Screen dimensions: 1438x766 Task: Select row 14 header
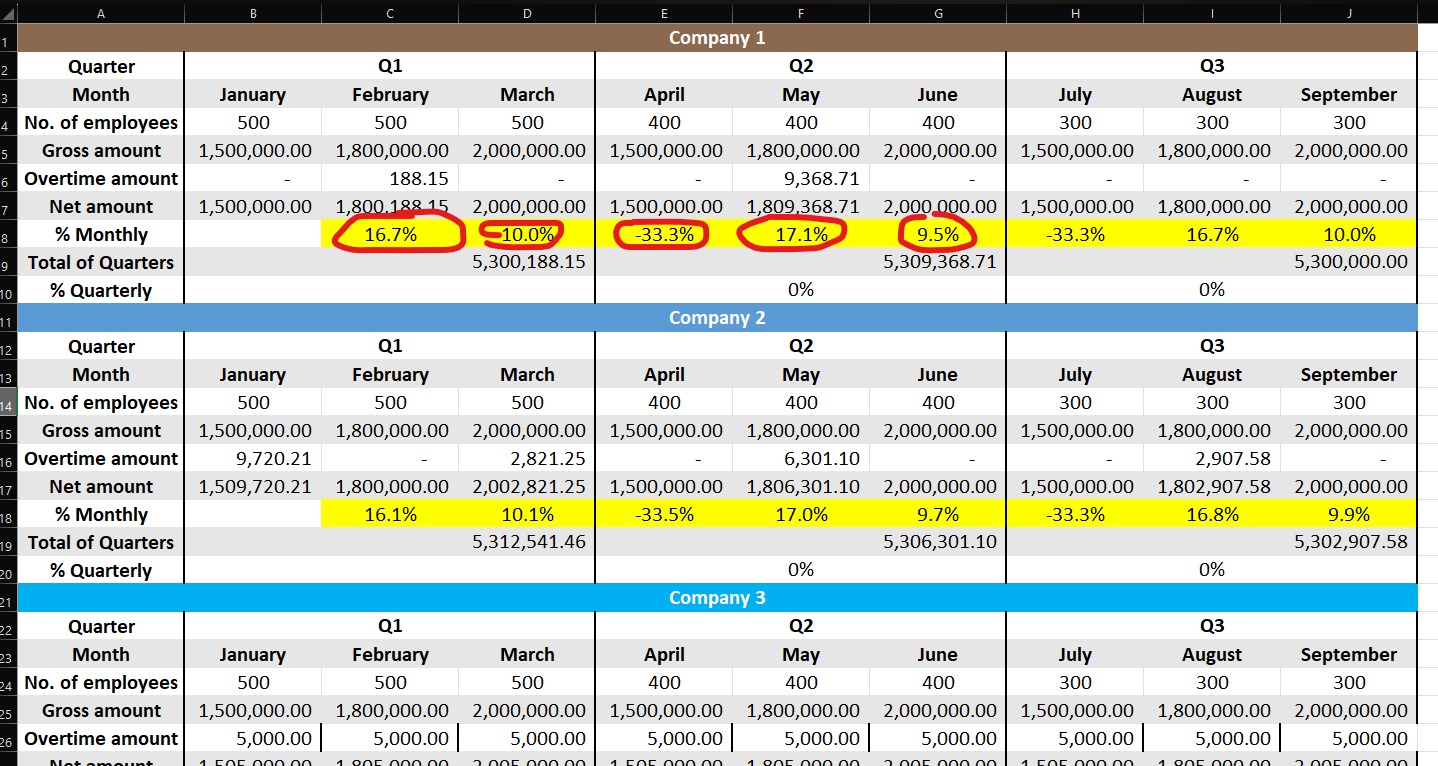(x=8, y=403)
